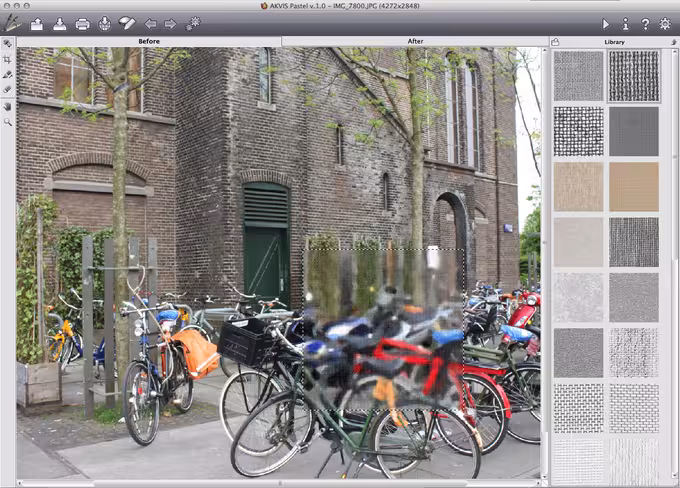The width and height of the screenshot is (680, 488).
Task: Click the image horizontal scrollbar
Action: tap(280, 483)
